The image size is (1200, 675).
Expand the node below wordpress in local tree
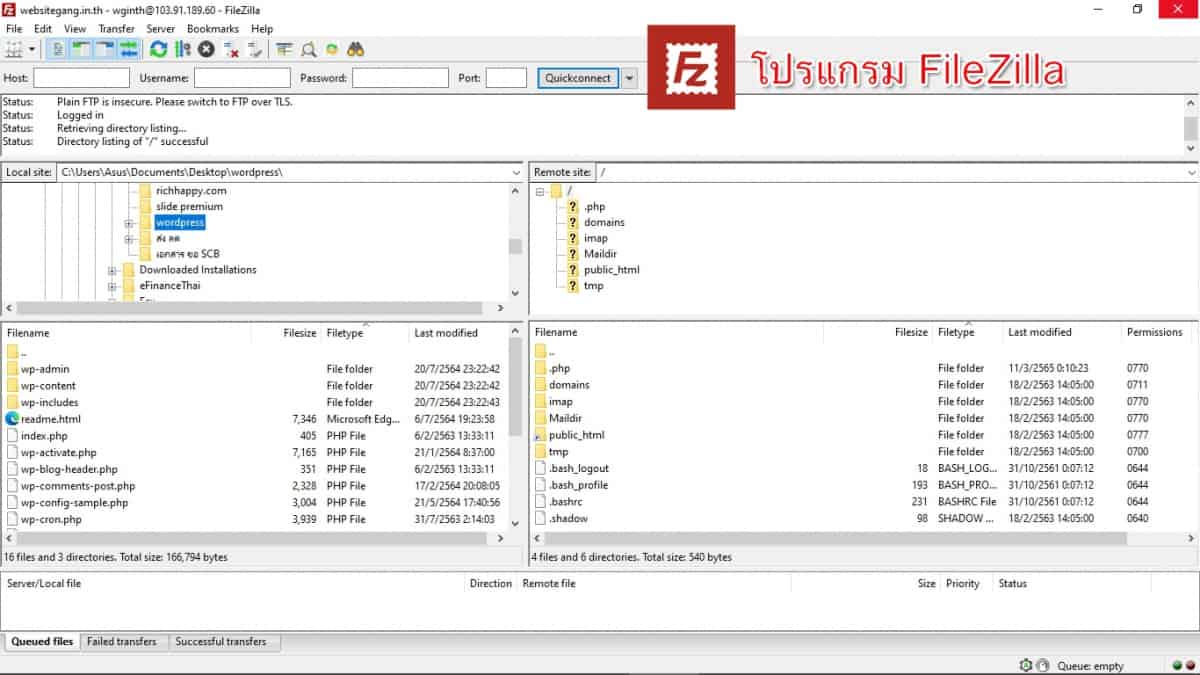pyautogui.click(x=129, y=239)
